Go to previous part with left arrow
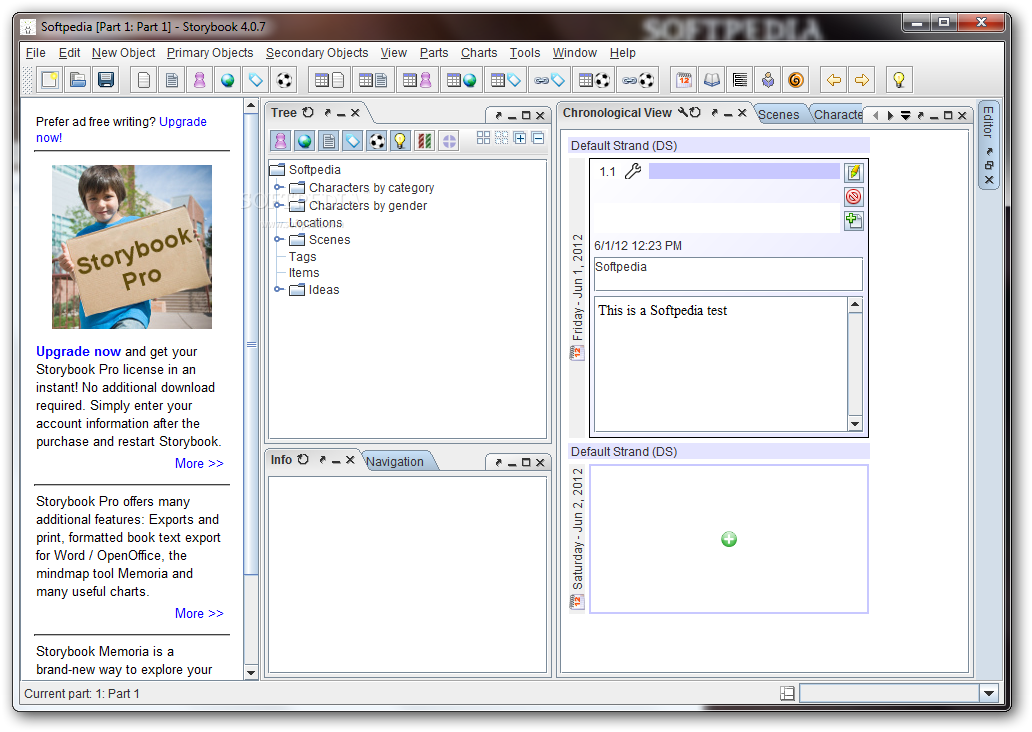This screenshot has width=1032, height=732. (833, 80)
